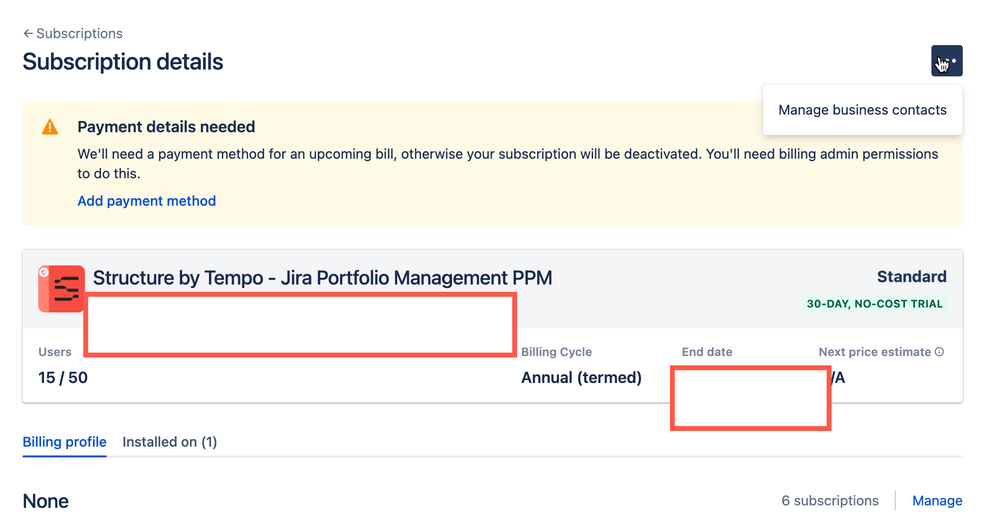Click the End date label
This screenshot has height=525, width=999.
point(707,352)
